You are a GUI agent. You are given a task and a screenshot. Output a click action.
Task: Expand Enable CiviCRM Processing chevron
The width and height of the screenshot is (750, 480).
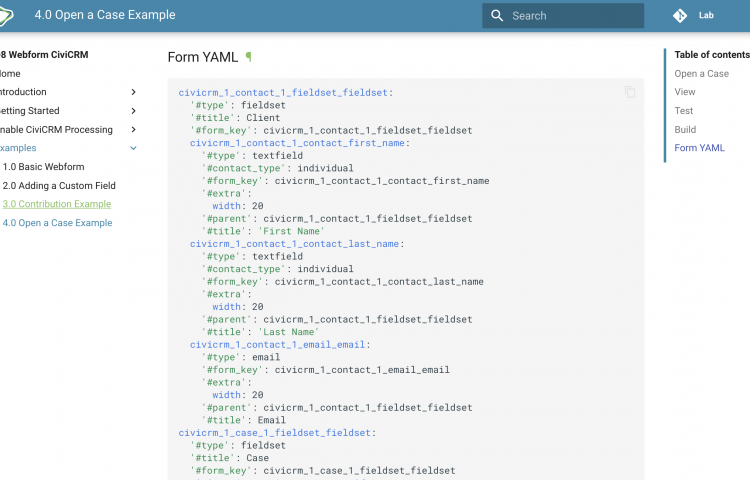pos(133,130)
